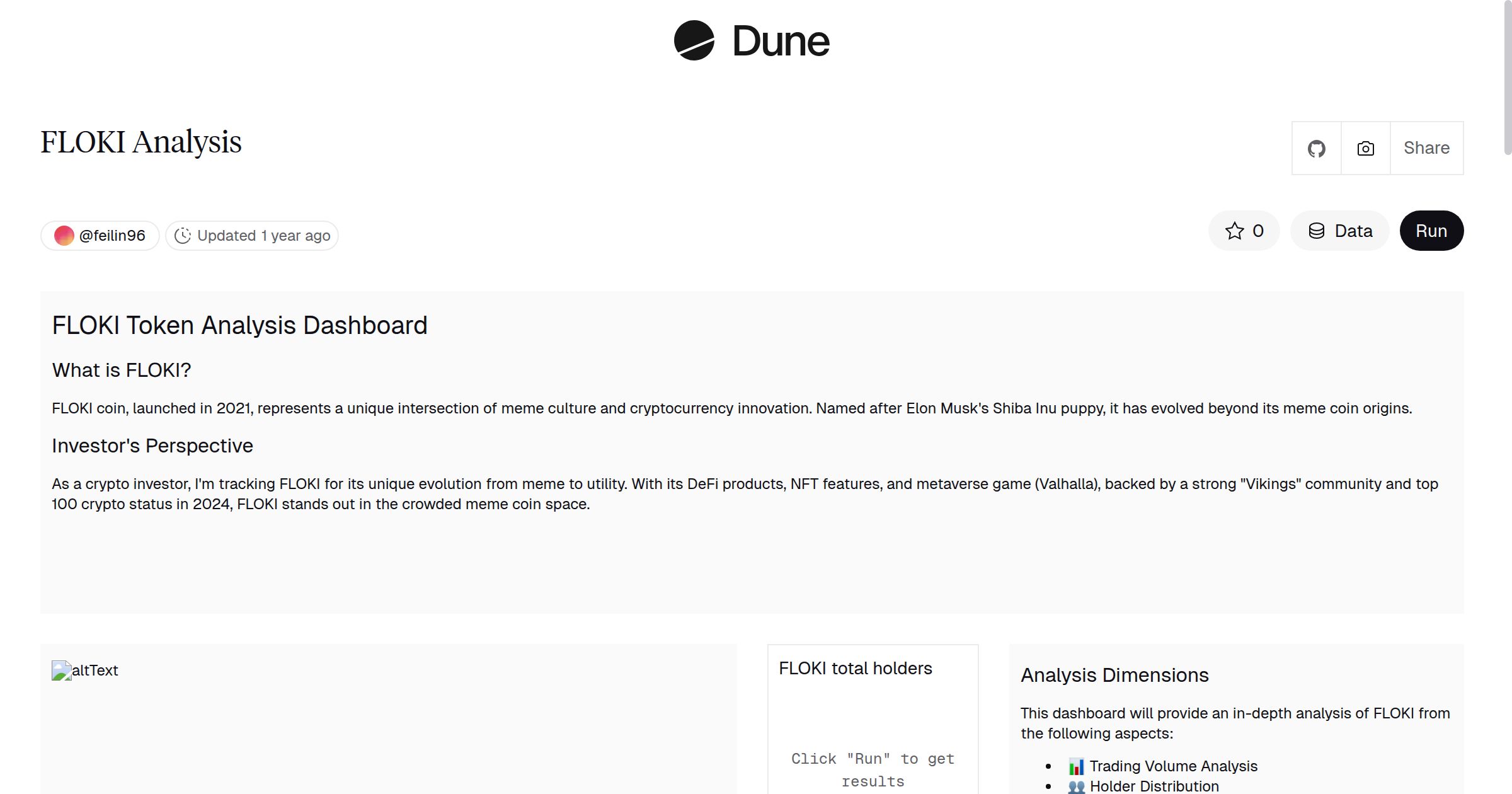
Task: Click the FLOKI total holders widget title
Action: click(x=855, y=669)
